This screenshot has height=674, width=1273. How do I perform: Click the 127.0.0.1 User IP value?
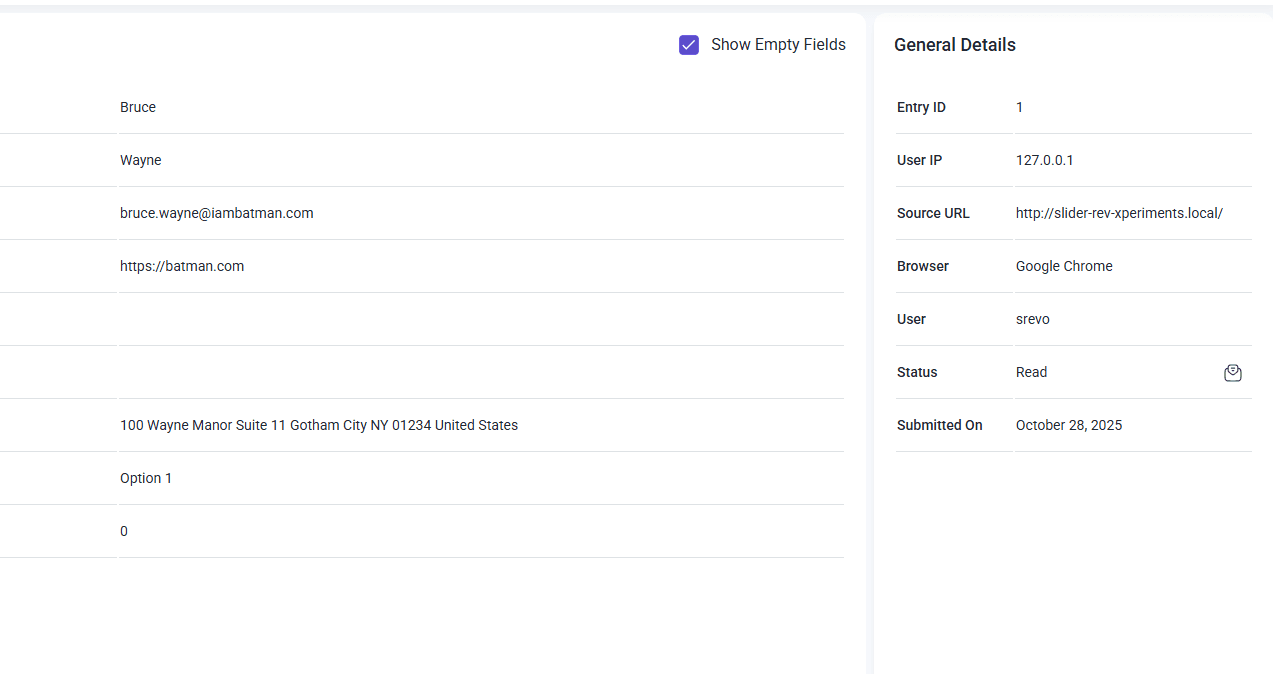click(x=1044, y=160)
